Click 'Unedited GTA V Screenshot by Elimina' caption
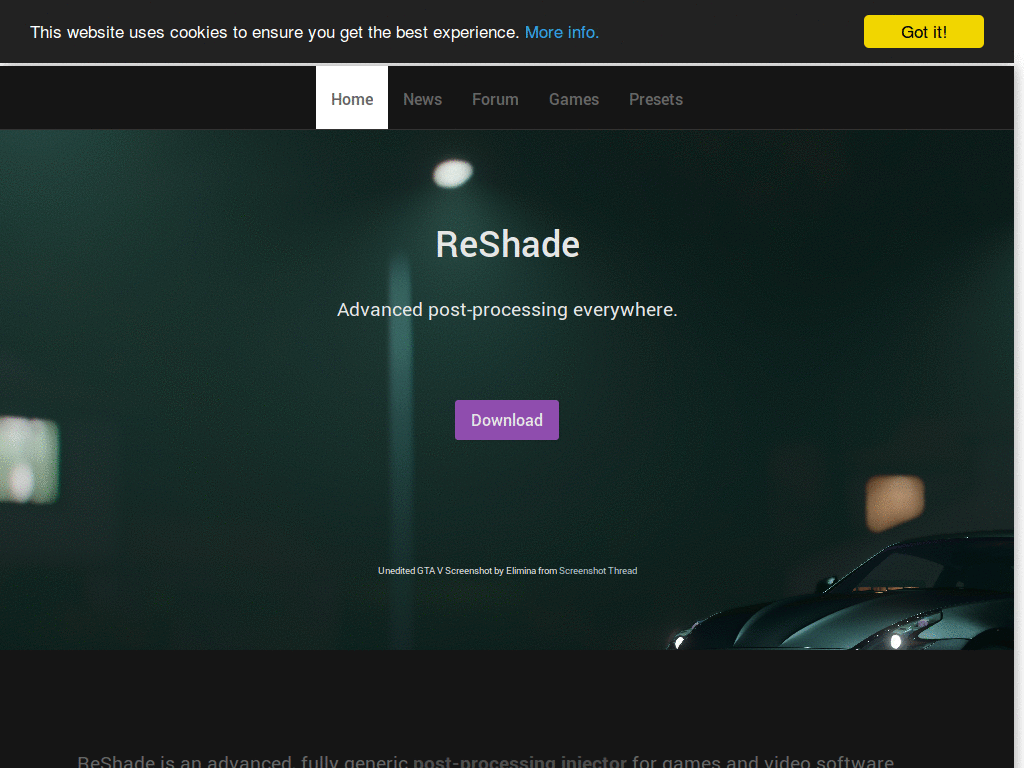This screenshot has width=1024, height=768. (457, 571)
